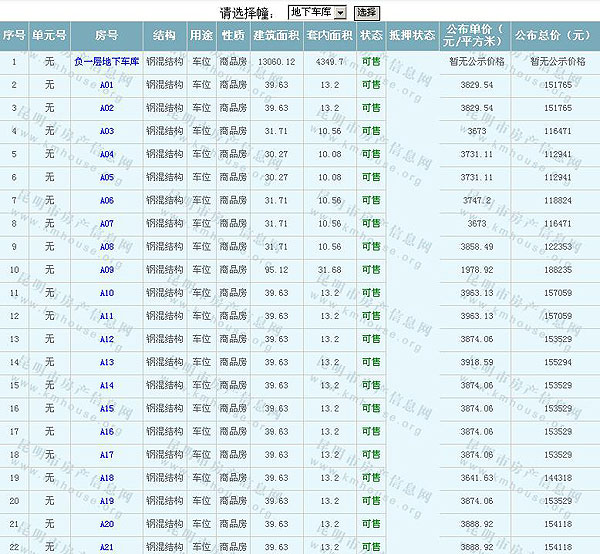Viewport: 600px width, 554px height.
Task: Open unit A10 link
Action: 107,293
